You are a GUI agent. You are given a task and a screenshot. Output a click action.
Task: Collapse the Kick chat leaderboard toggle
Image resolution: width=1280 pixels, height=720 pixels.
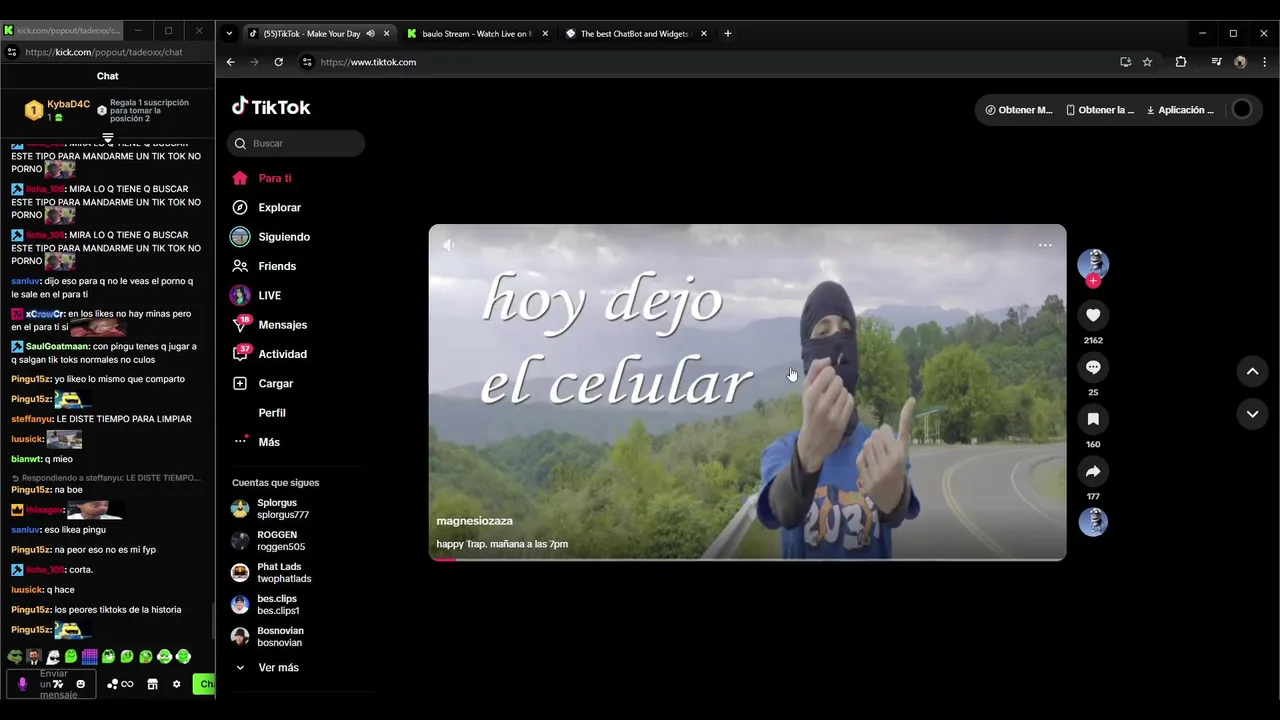tap(108, 138)
